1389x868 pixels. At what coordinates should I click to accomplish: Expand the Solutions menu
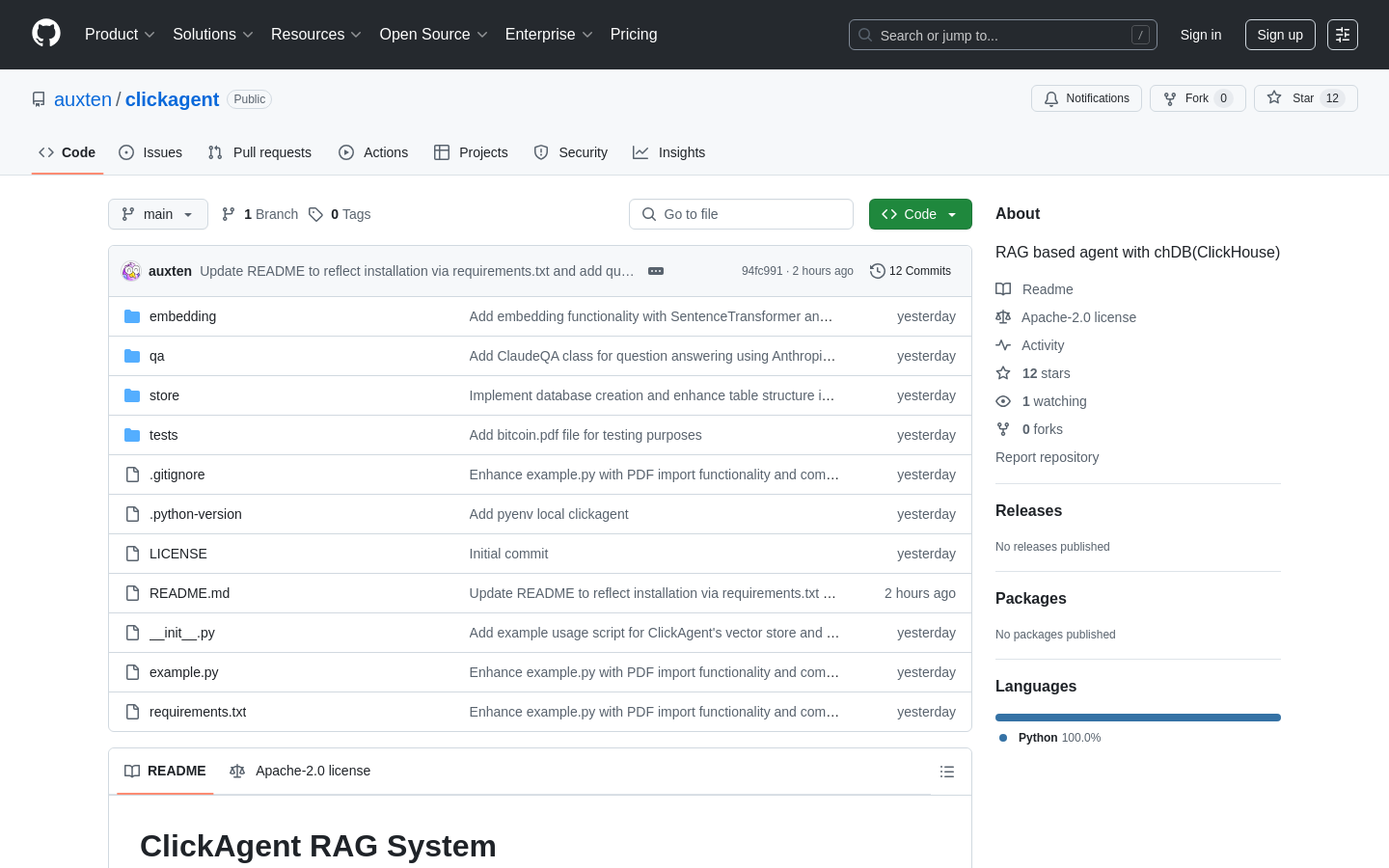[213, 35]
